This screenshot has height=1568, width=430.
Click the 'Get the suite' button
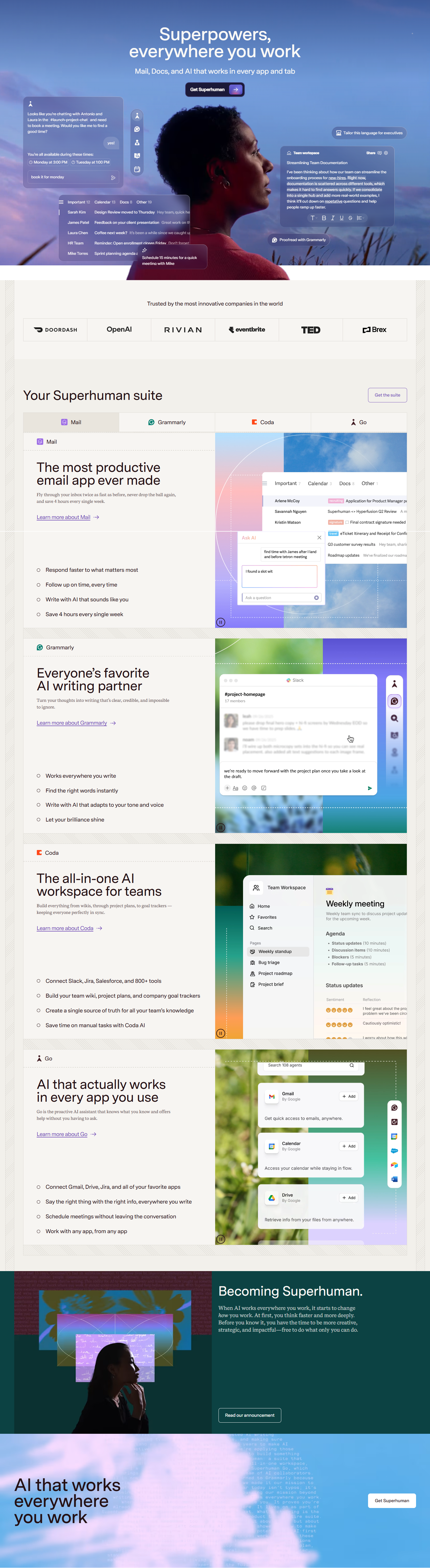tap(387, 395)
